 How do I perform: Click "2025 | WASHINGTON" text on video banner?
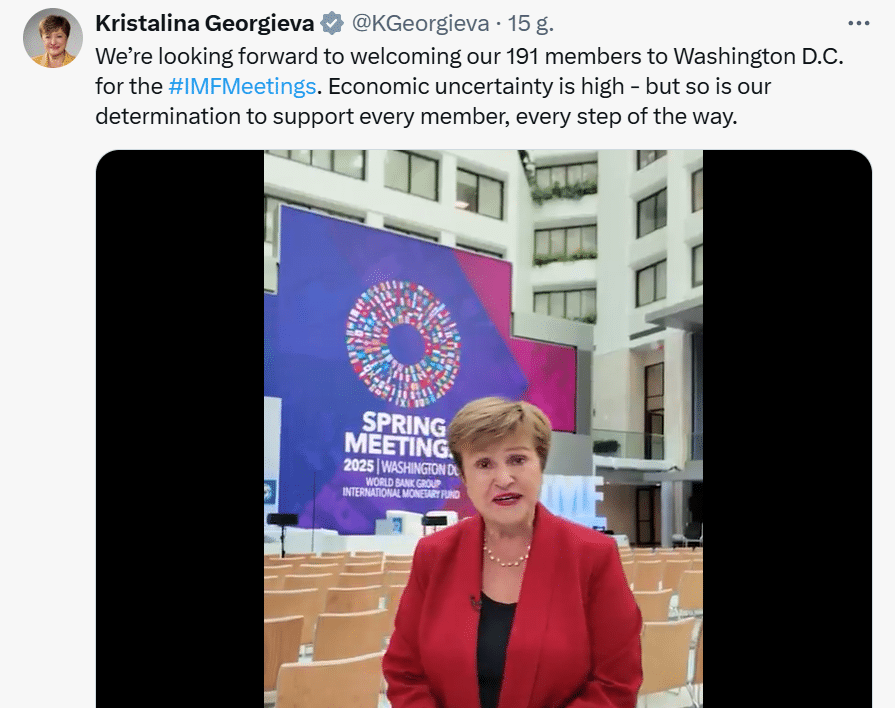point(401,467)
